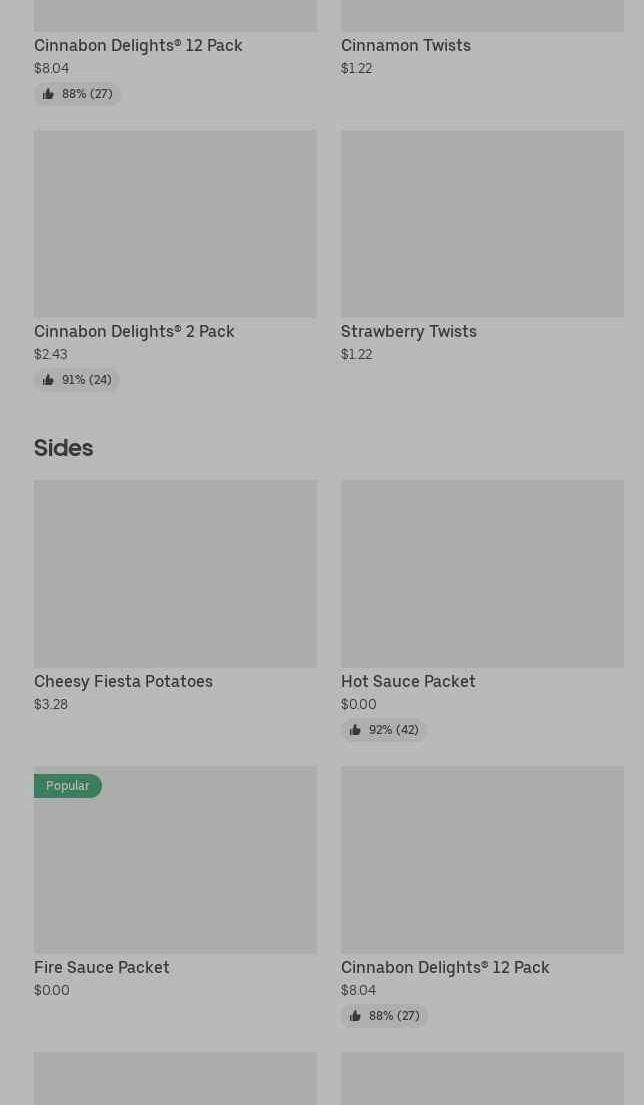Screen dimensions: 644x1105
Task: Click the Cheesy Fiesta Potatoes name
Action: (x=123, y=681)
